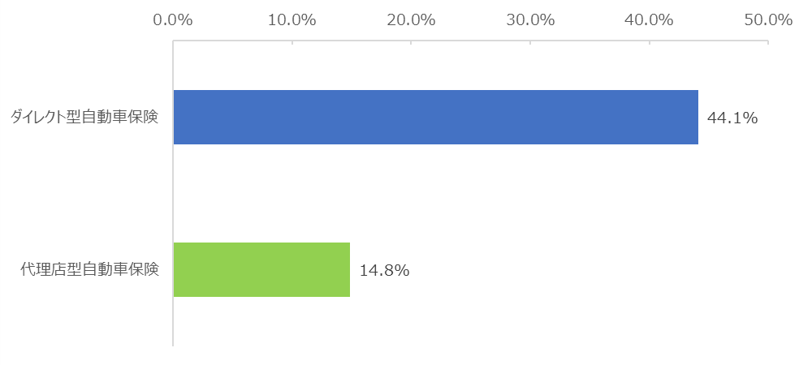Viewport: 812px width, 365px height.
Task: Click the 20.0% axis label
Action: [411, 20]
